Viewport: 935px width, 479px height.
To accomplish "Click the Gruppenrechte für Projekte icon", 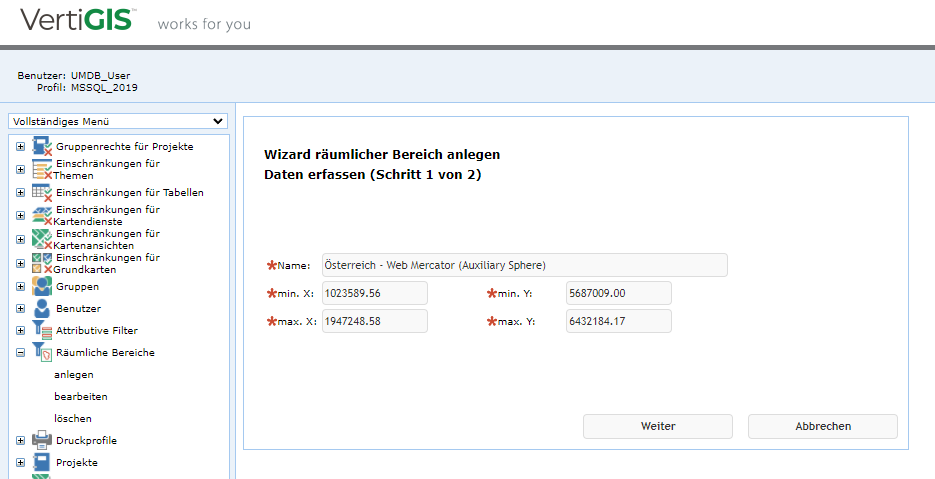I will click(x=42, y=147).
